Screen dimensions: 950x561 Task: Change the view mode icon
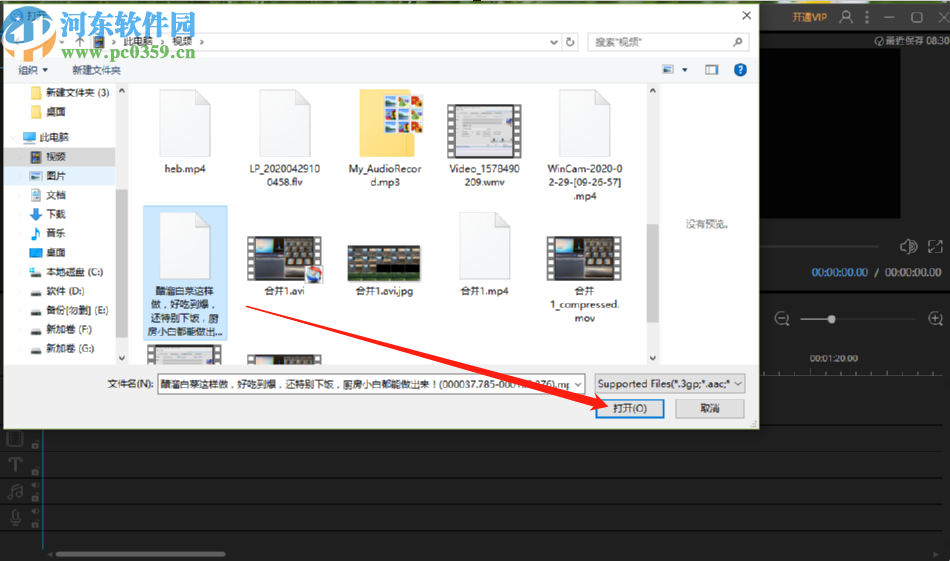coord(668,70)
